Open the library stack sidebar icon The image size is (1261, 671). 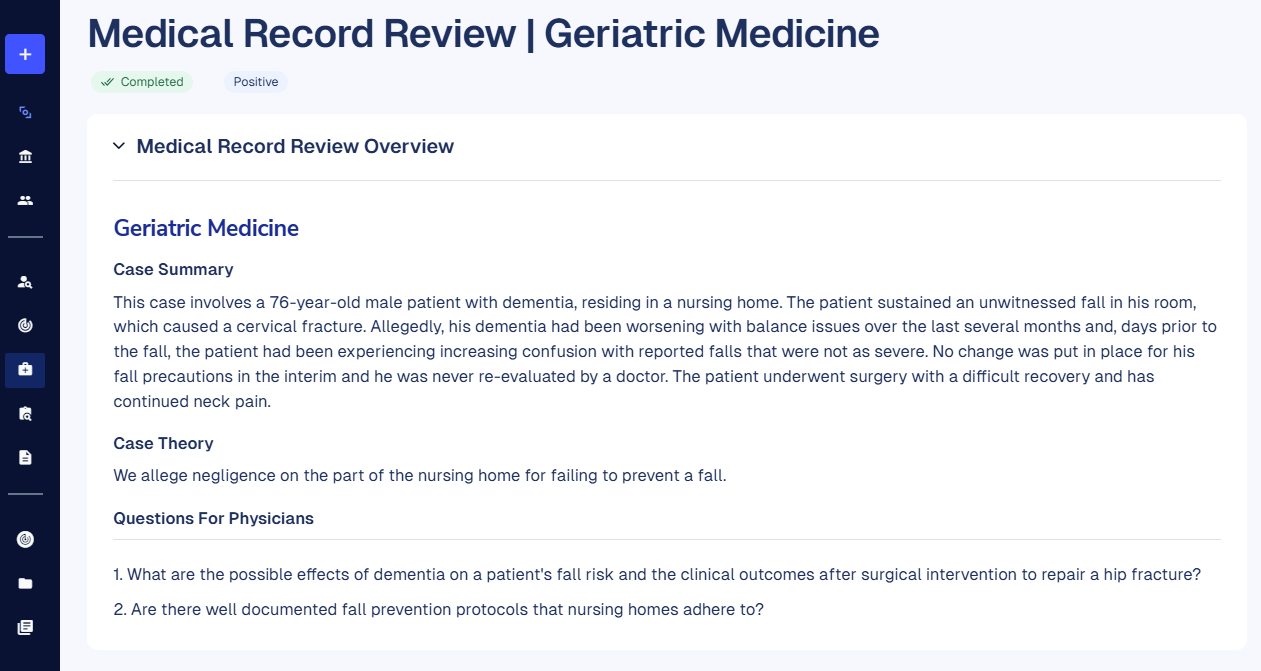click(x=25, y=627)
